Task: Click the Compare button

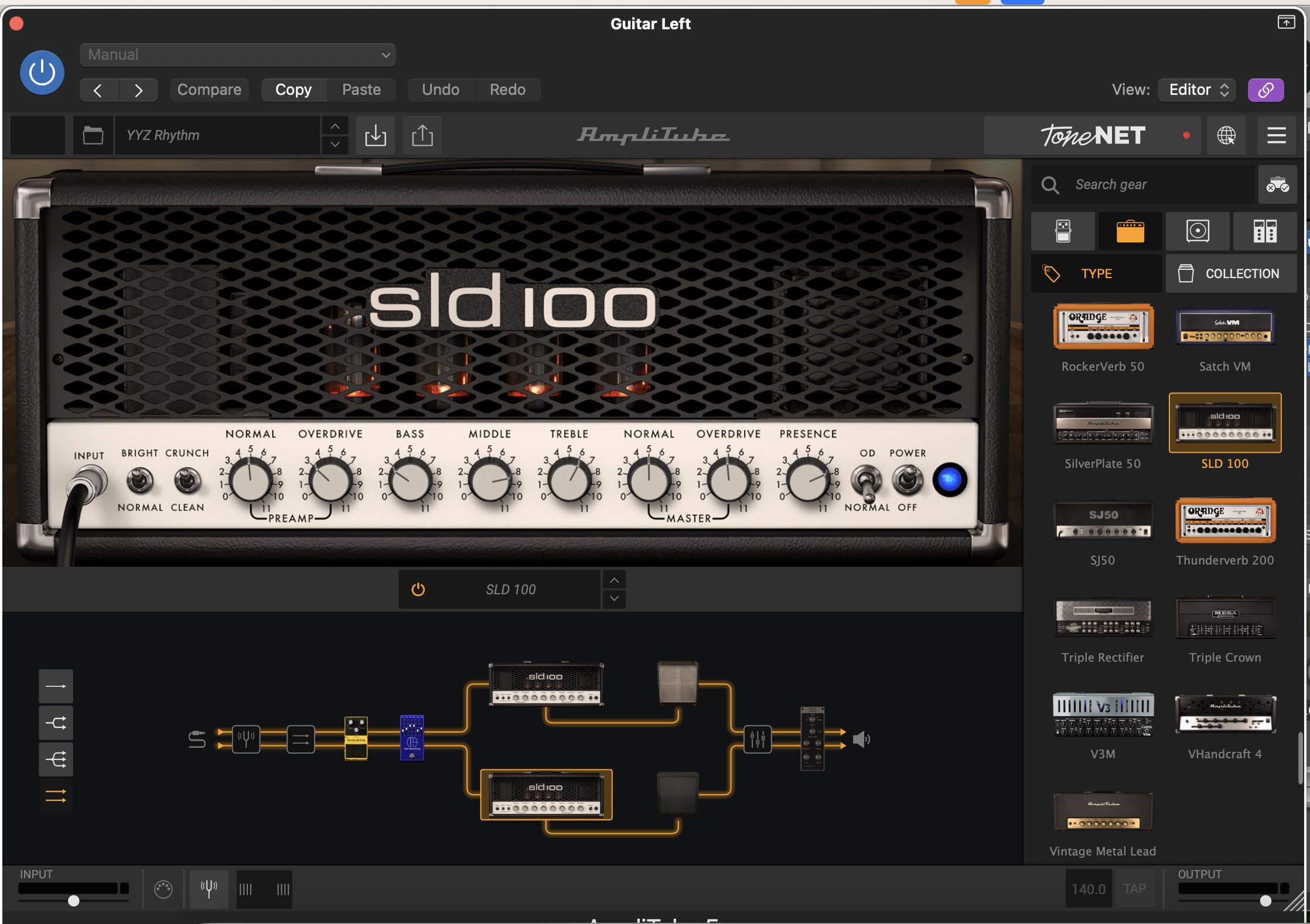Action: coord(209,90)
